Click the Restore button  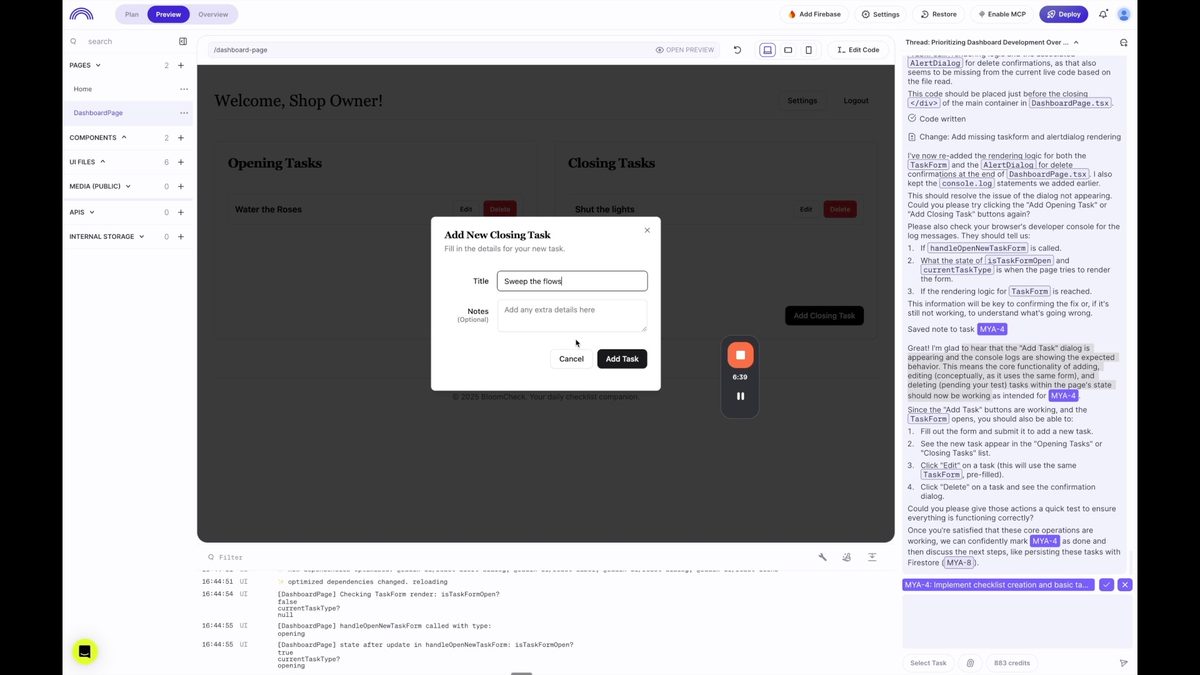pos(939,14)
